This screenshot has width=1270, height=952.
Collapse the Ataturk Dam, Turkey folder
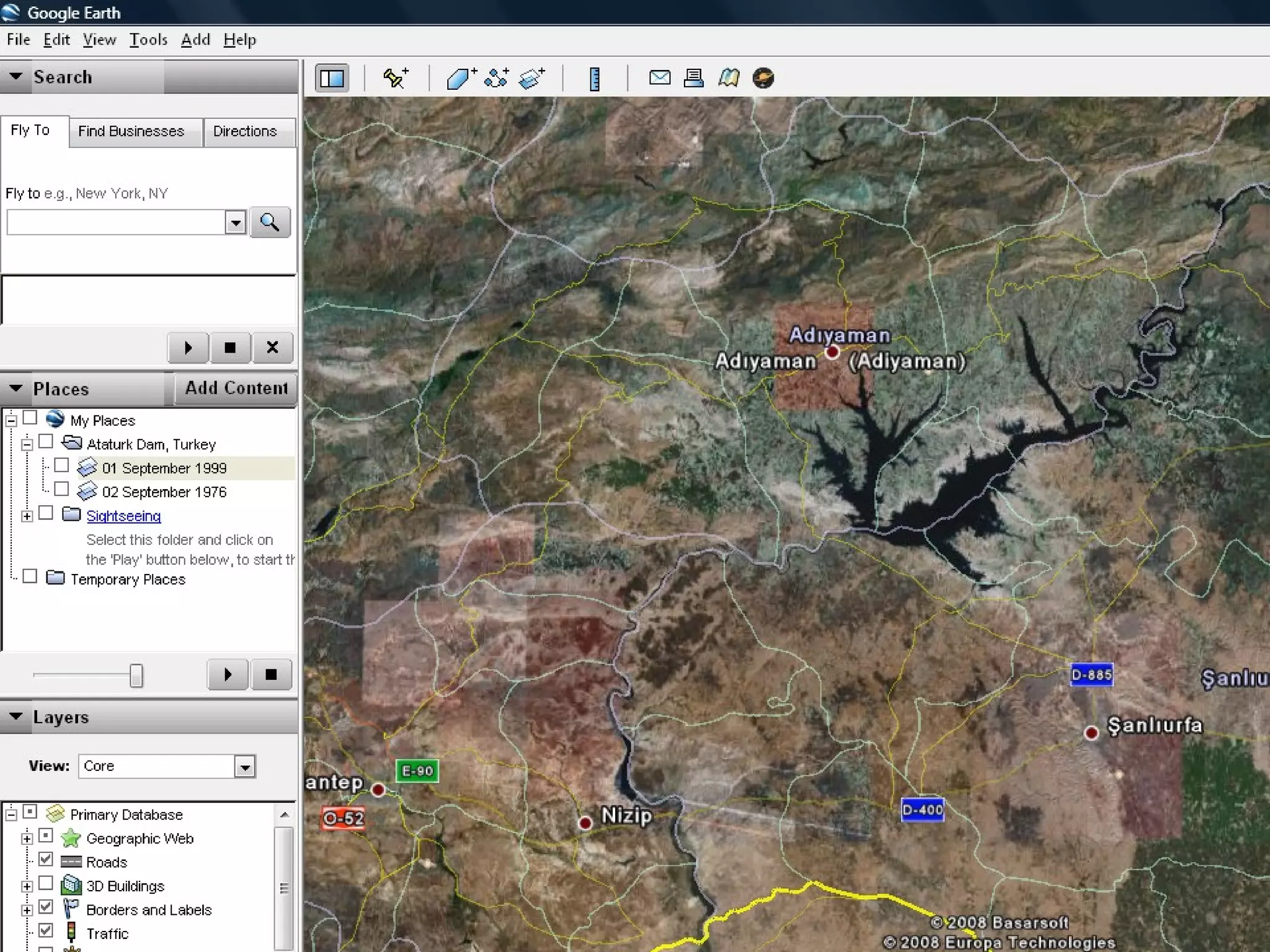[27, 444]
